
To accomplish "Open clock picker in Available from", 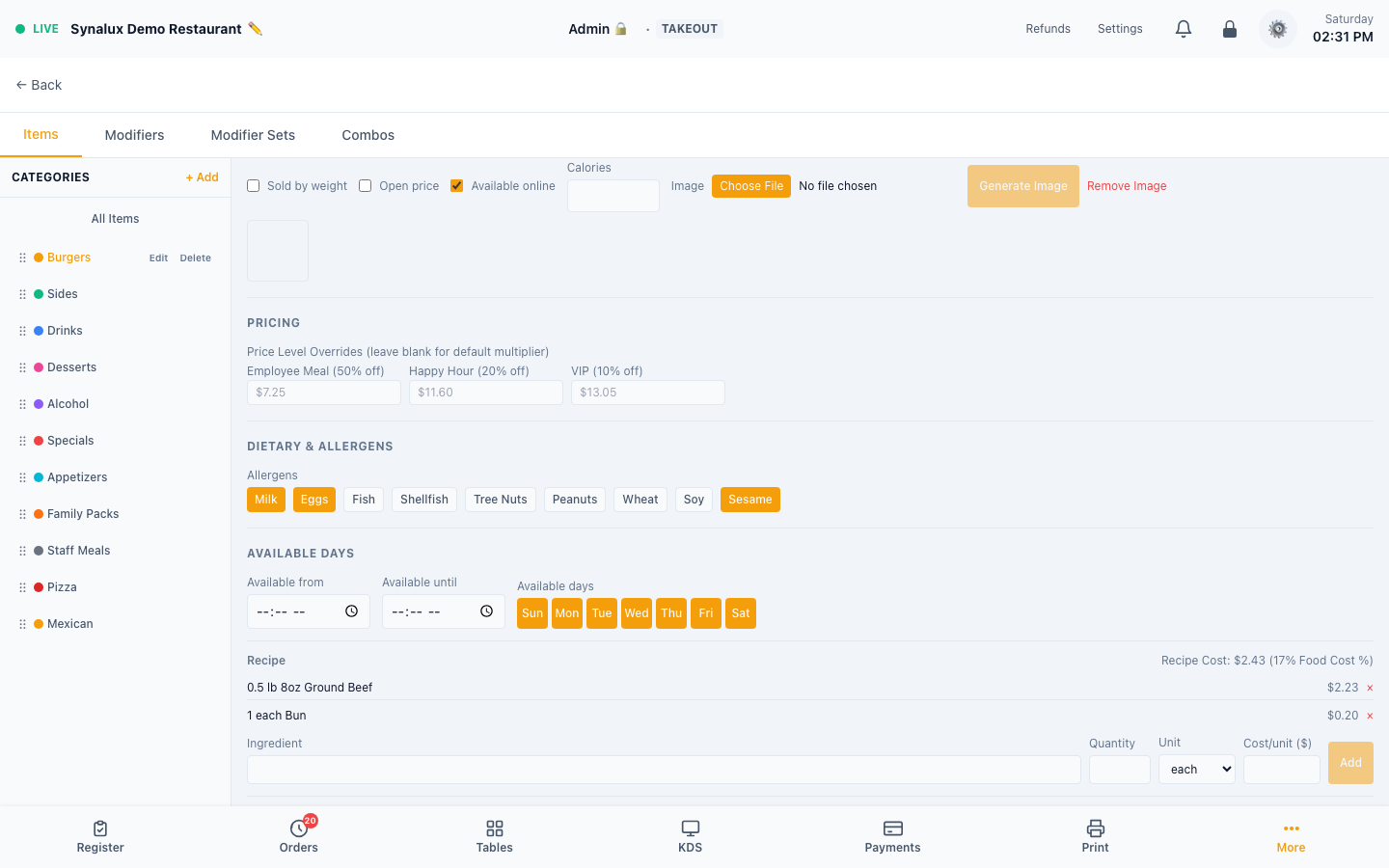I will 352,611.
